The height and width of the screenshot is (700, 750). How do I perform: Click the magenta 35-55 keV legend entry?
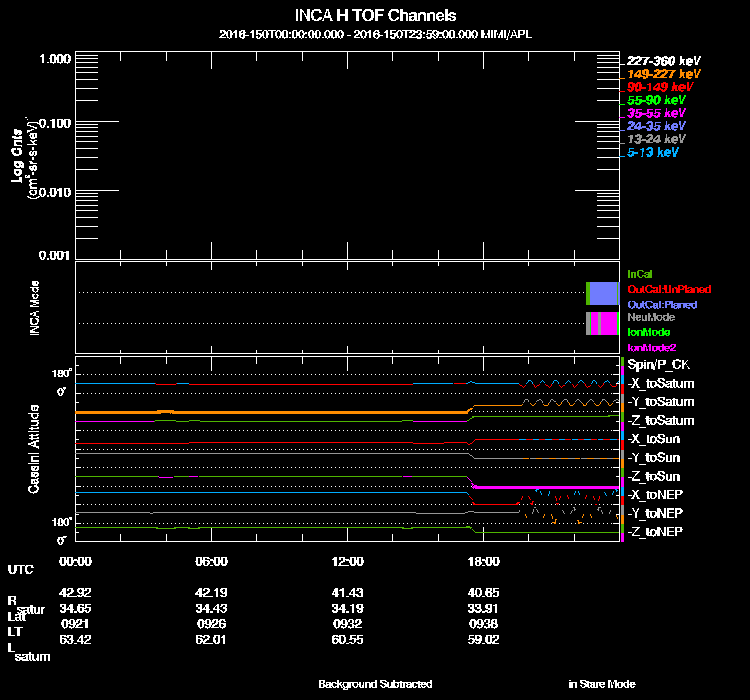pos(655,113)
